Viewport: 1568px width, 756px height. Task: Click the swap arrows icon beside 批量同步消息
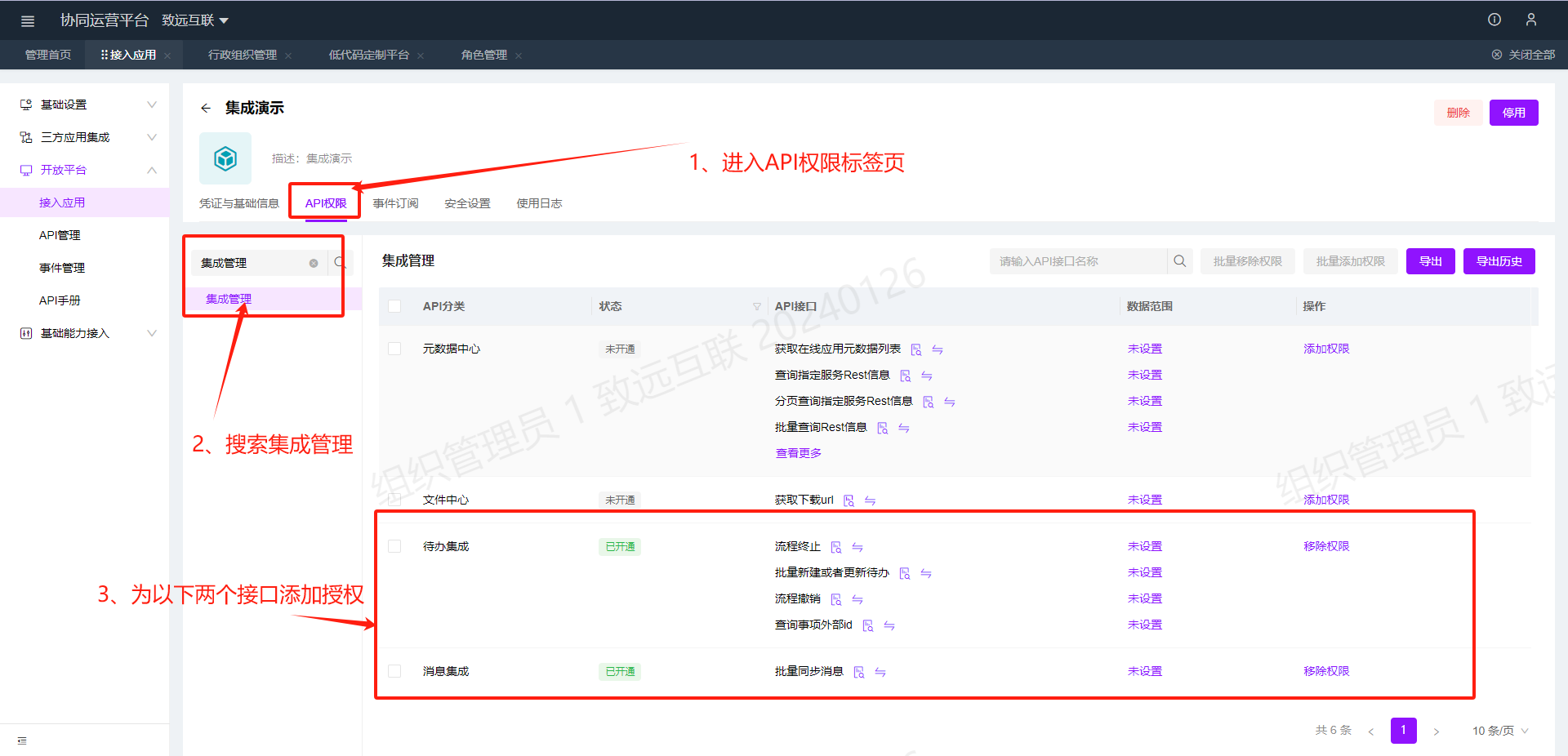pyautogui.click(x=880, y=672)
